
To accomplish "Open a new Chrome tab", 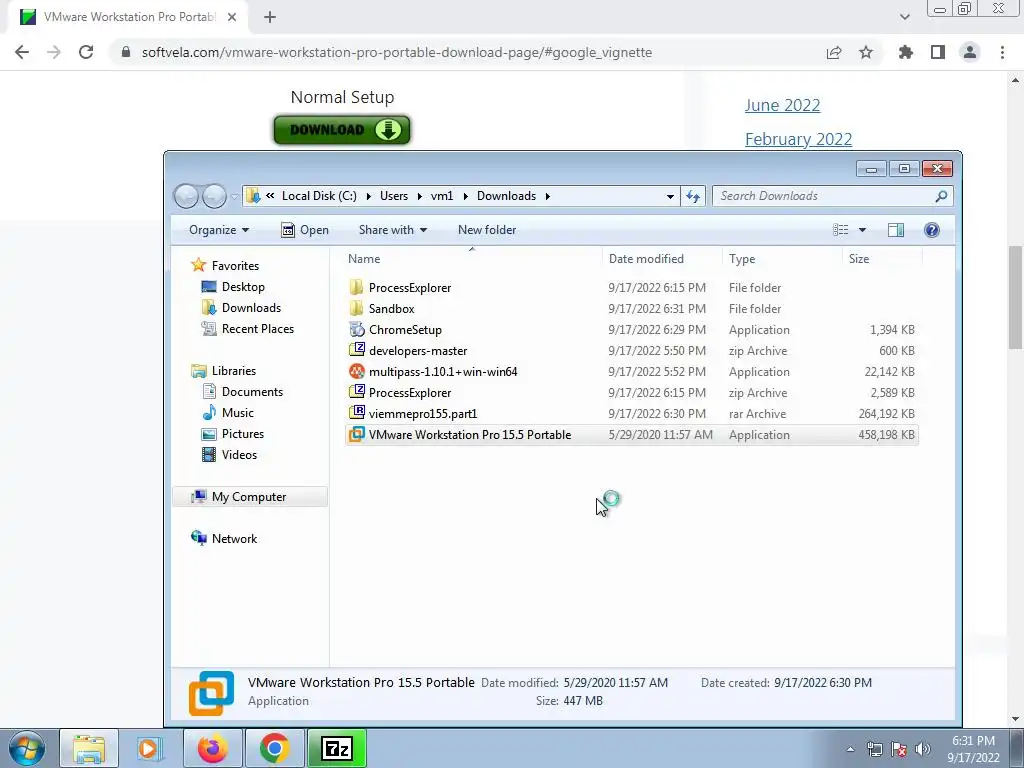I will click(x=270, y=17).
